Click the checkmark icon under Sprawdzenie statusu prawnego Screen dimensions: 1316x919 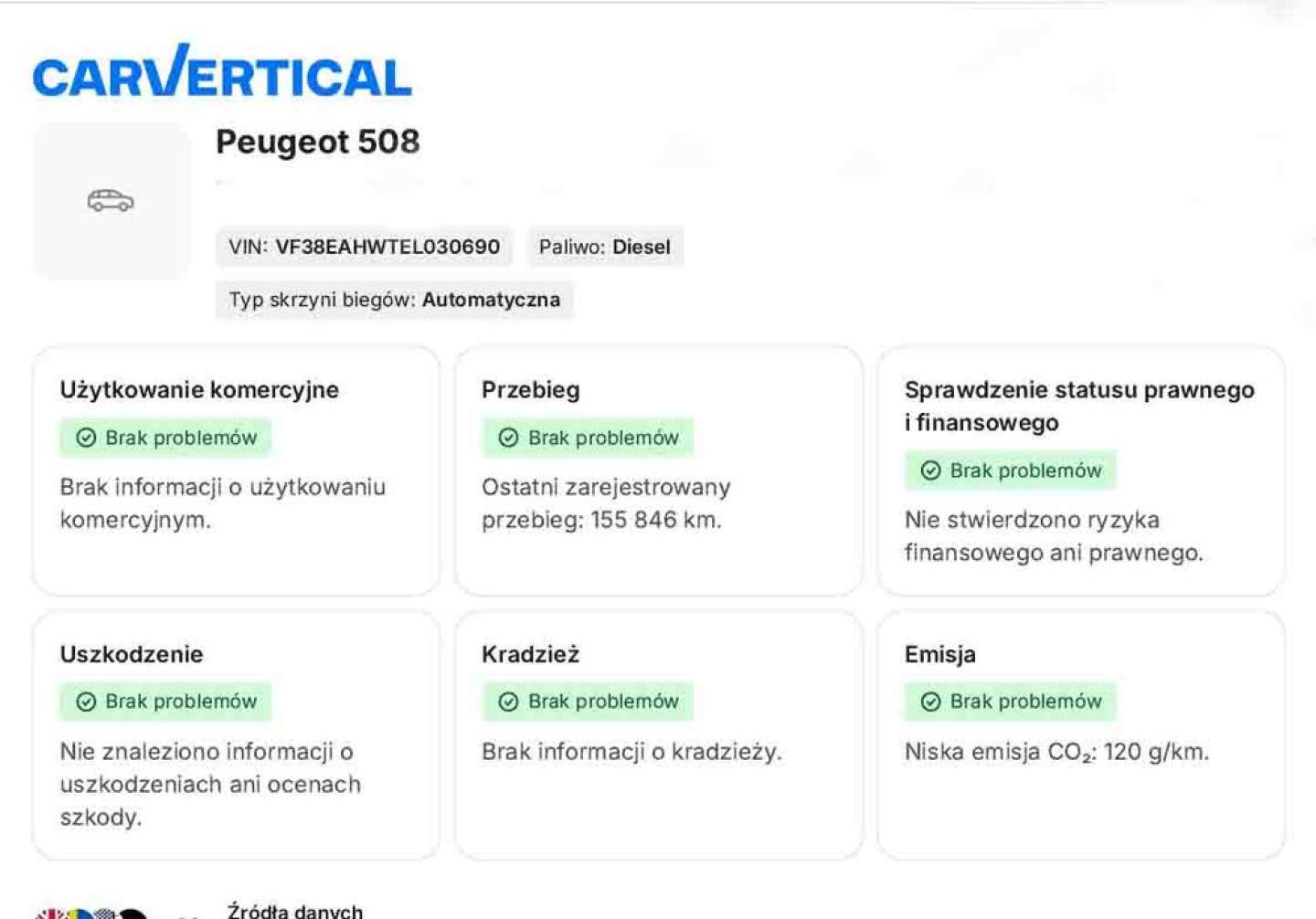tap(930, 470)
